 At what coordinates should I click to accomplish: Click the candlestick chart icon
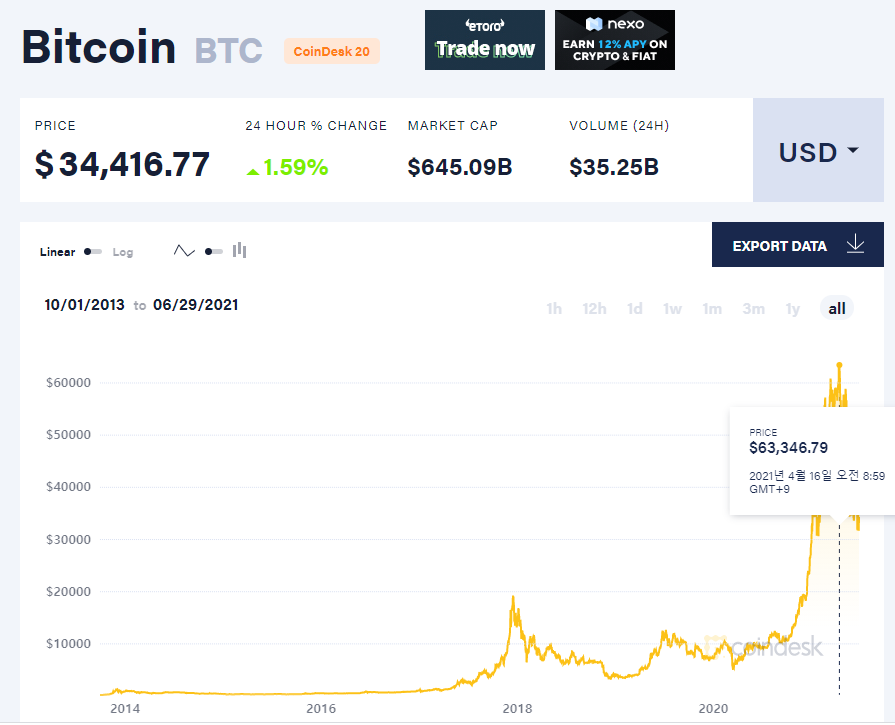coord(240,250)
